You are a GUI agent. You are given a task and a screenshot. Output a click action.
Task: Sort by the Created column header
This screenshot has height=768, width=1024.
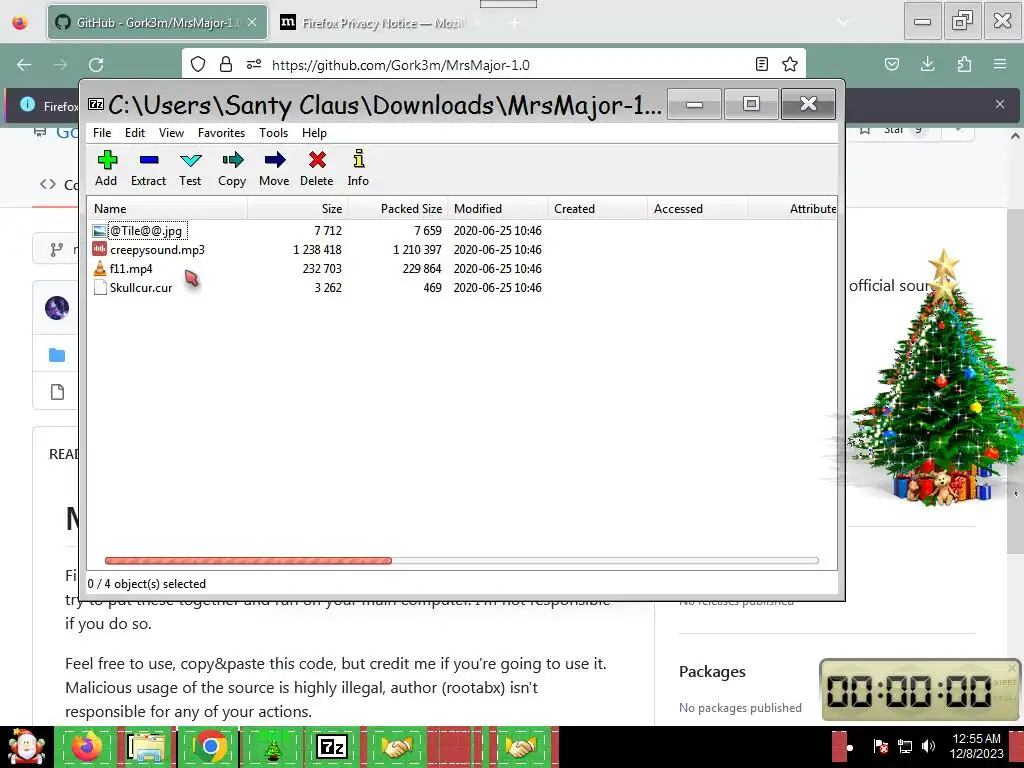[598, 209]
